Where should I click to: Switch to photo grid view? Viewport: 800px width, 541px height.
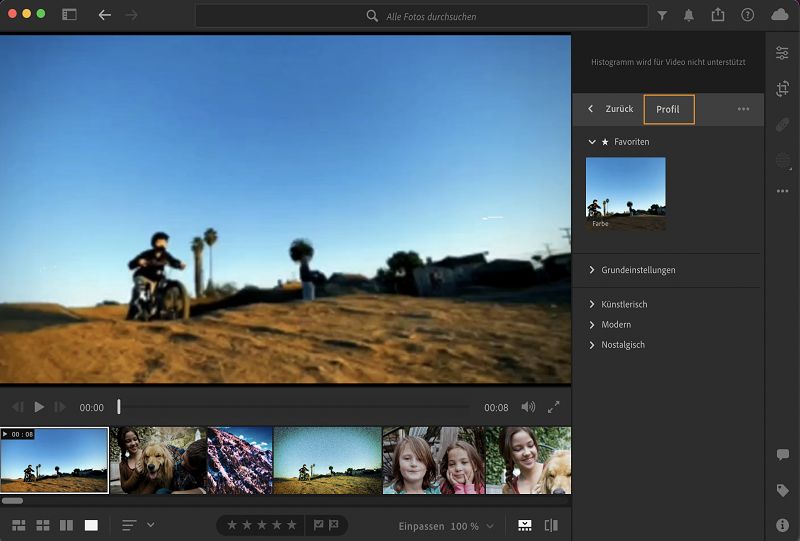[x=19, y=525]
